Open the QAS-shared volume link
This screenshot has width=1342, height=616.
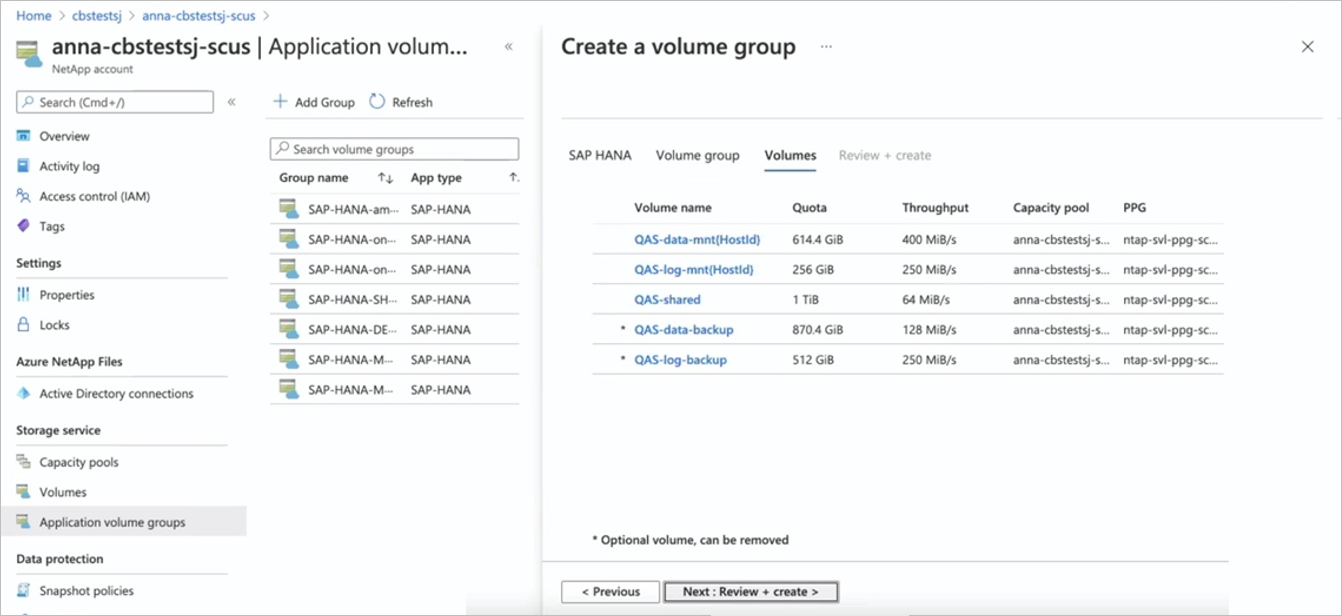tap(667, 299)
